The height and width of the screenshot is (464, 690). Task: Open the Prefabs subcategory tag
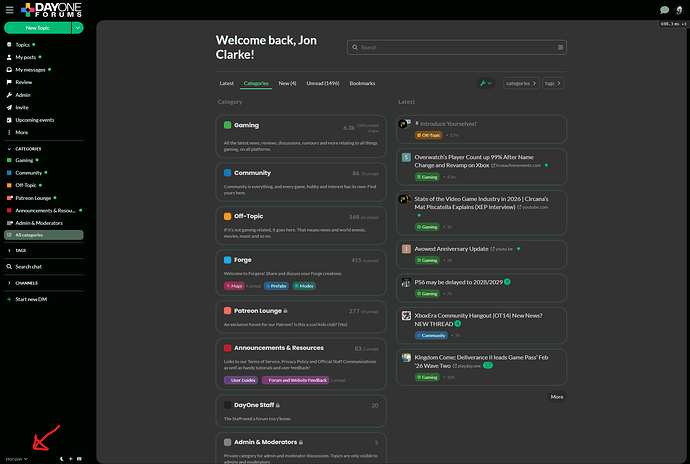point(276,286)
